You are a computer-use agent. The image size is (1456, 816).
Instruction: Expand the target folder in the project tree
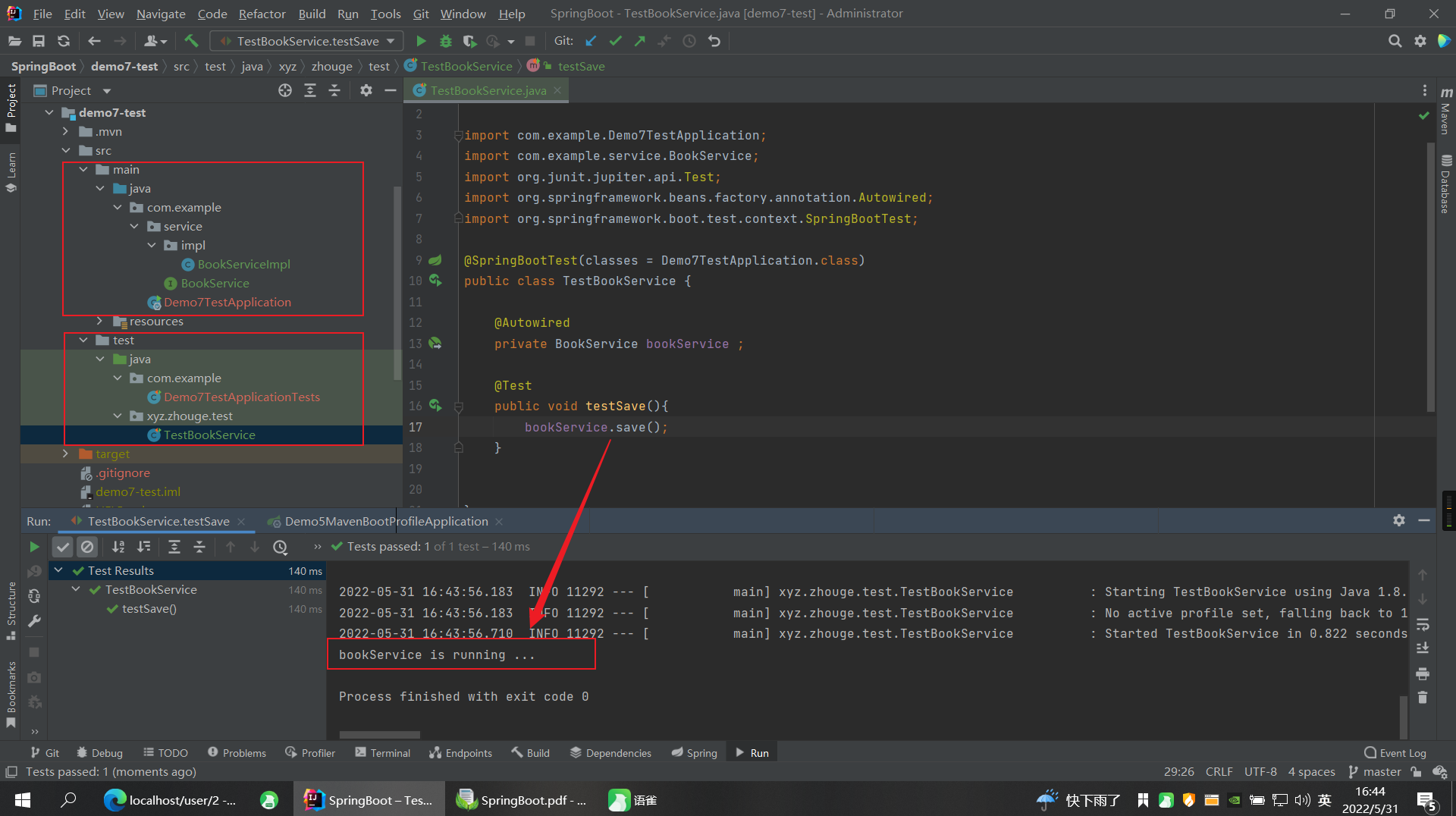pos(66,454)
